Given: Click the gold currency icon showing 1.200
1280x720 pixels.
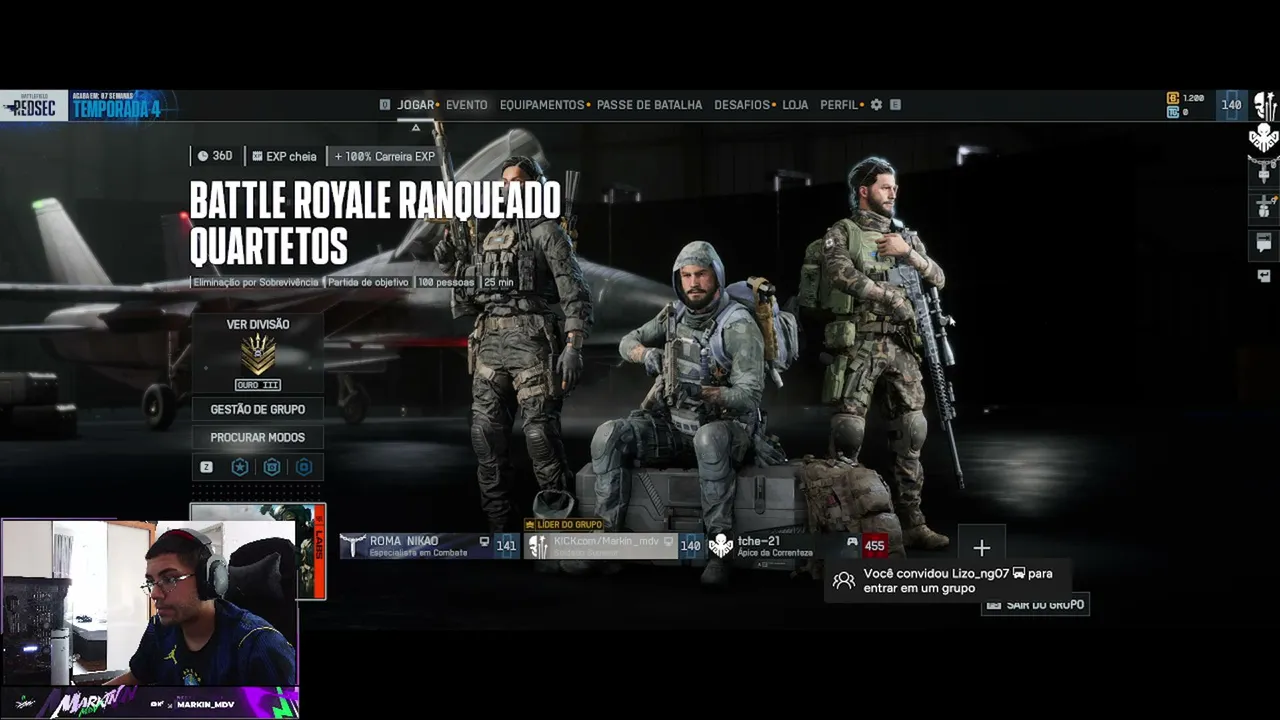Looking at the screenshot, I should point(1173,98).
